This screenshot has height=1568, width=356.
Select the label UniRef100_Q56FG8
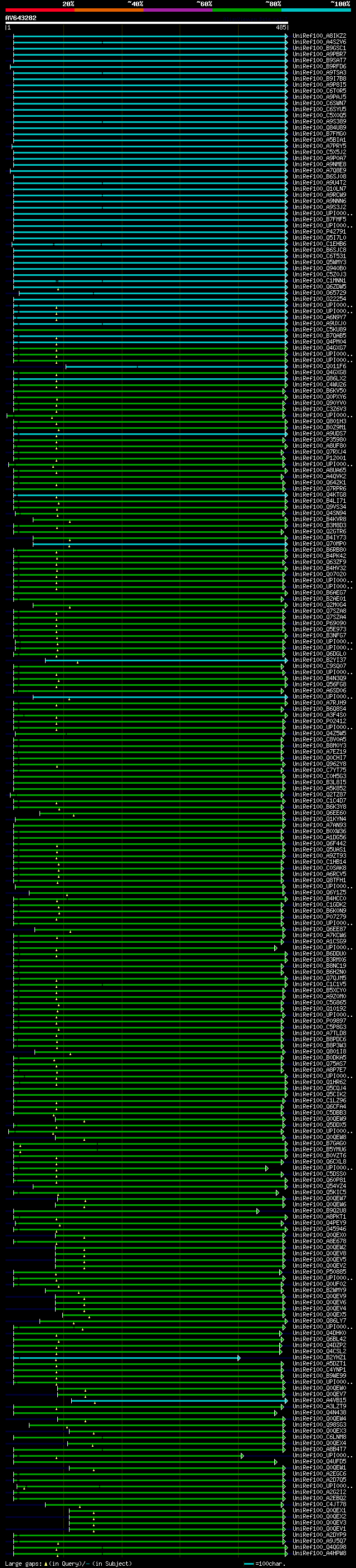[x=319, y=685]
